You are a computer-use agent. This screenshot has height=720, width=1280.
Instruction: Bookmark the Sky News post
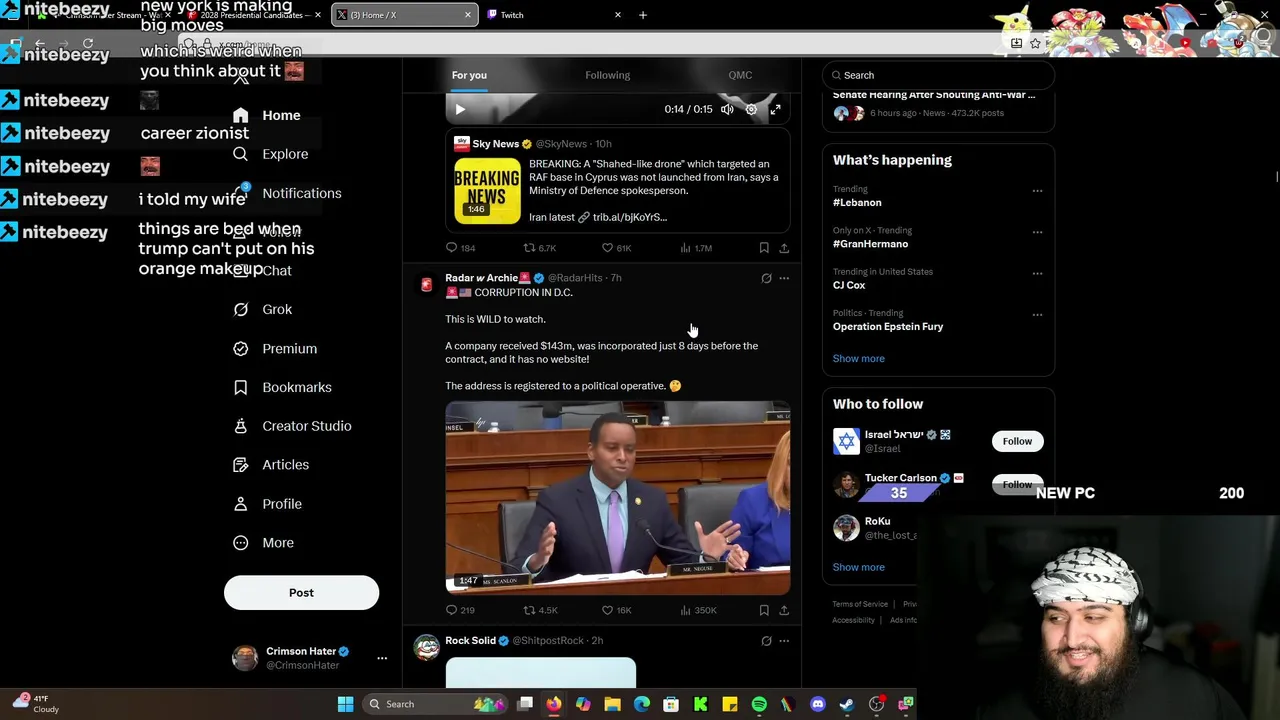pos(764,248)
